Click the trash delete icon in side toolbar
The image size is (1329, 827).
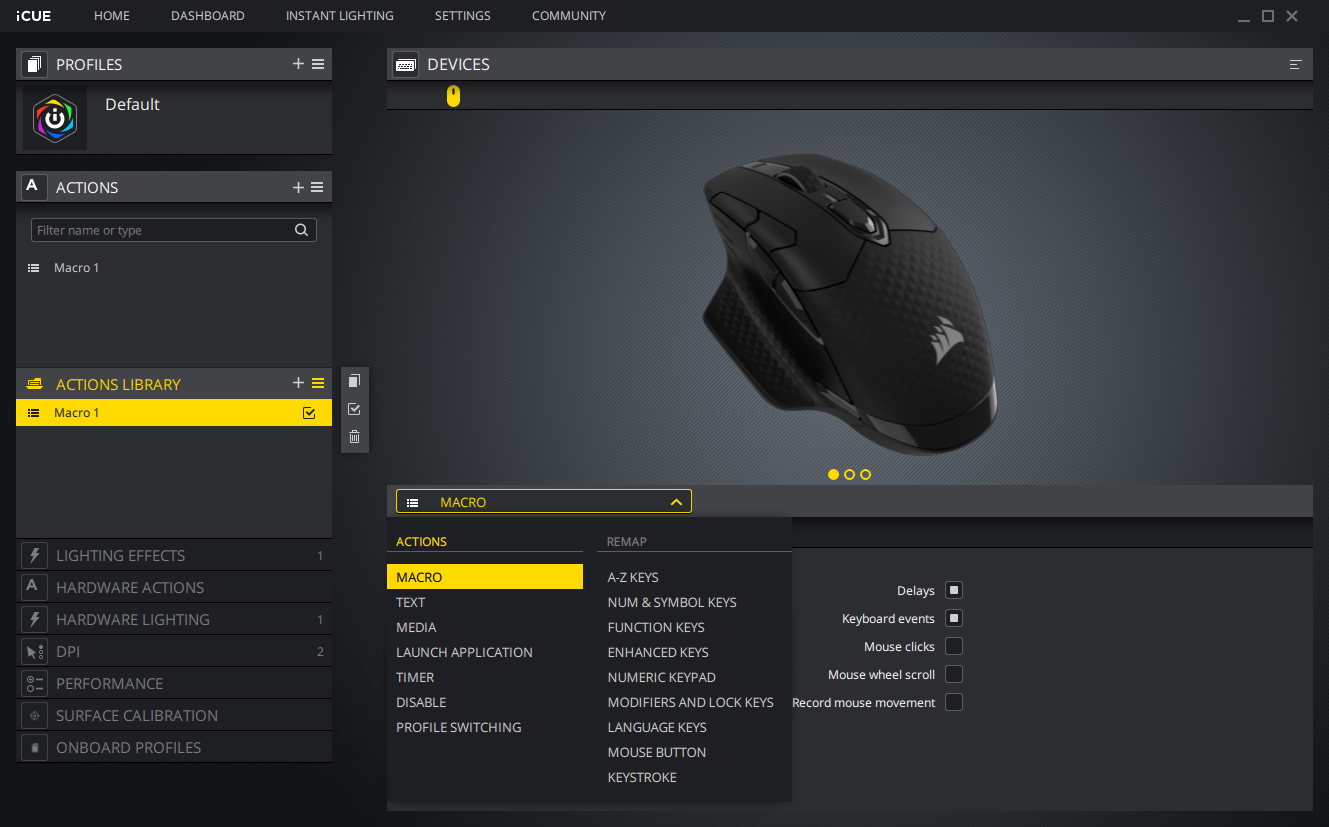pos(354,437)
